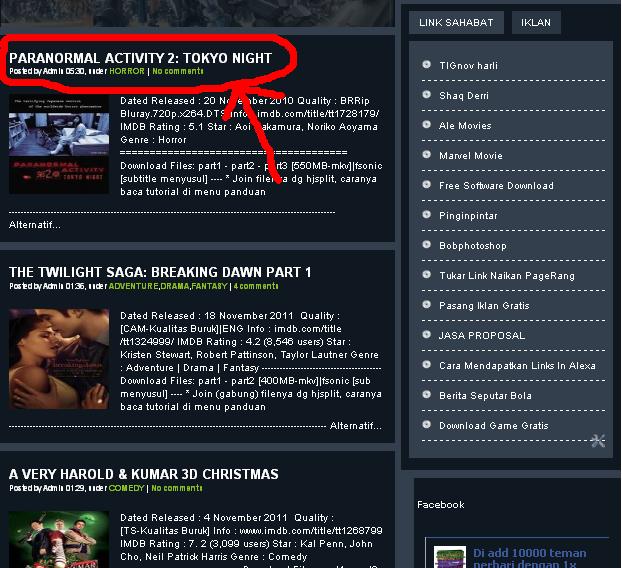The image size is (622, 568).
Task: Open the Bobphotoshop link
Action: point(473,246)
